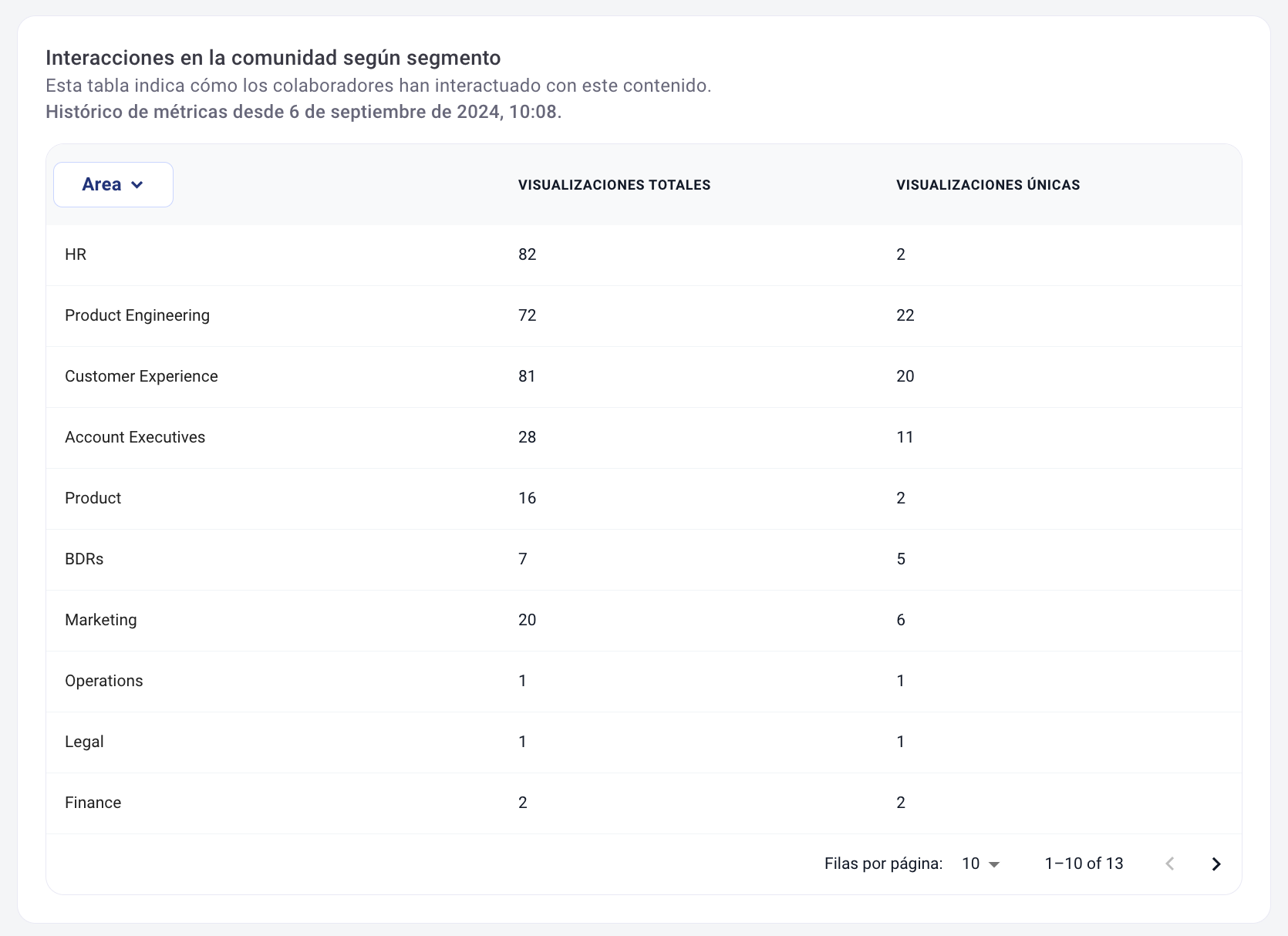The height and width of the screenshot is (936, 1288).
Task: Click the Marketing row label
Action: pos(101,620)
